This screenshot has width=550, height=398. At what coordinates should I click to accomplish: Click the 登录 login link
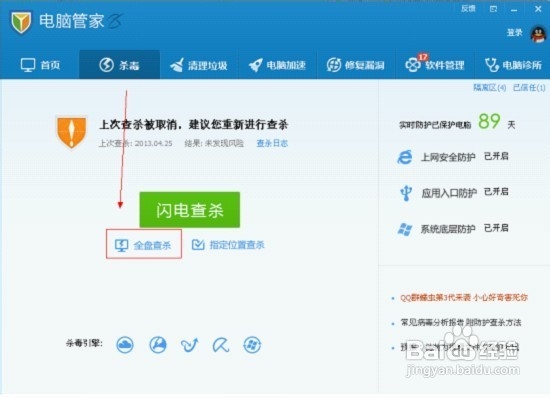514,33
